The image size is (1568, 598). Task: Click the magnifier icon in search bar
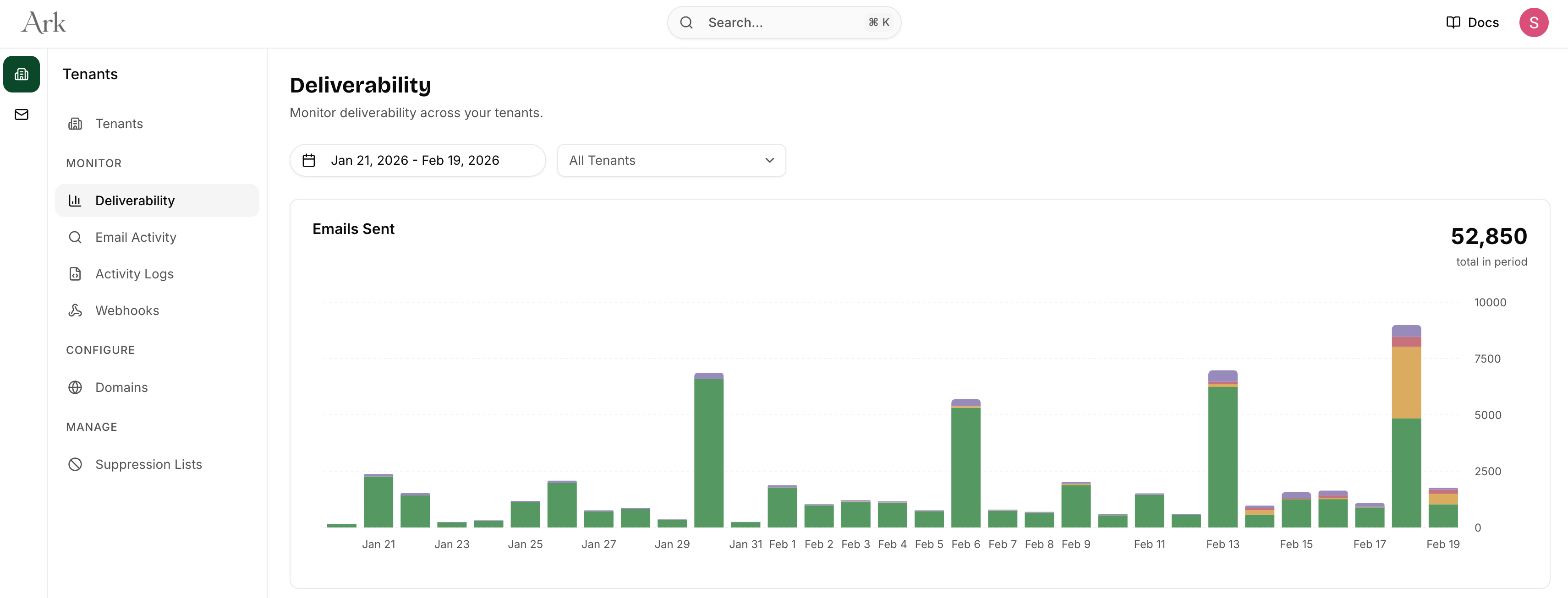pos(686,23)
